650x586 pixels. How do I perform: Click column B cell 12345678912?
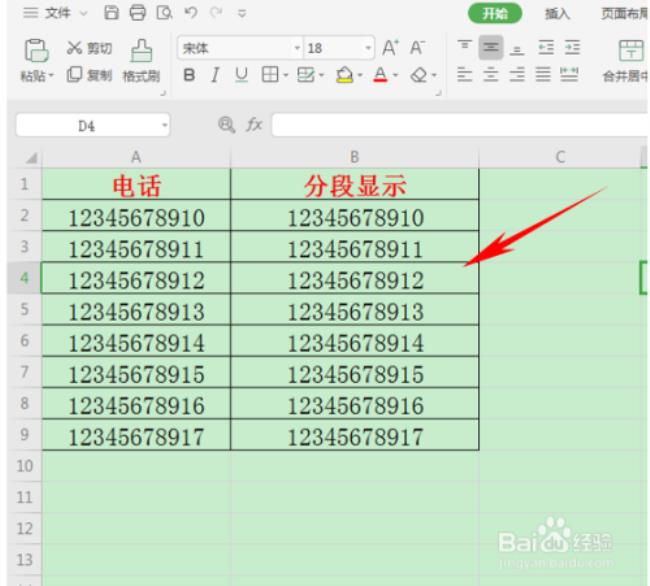pyautogui.click(x=354, y=278)
